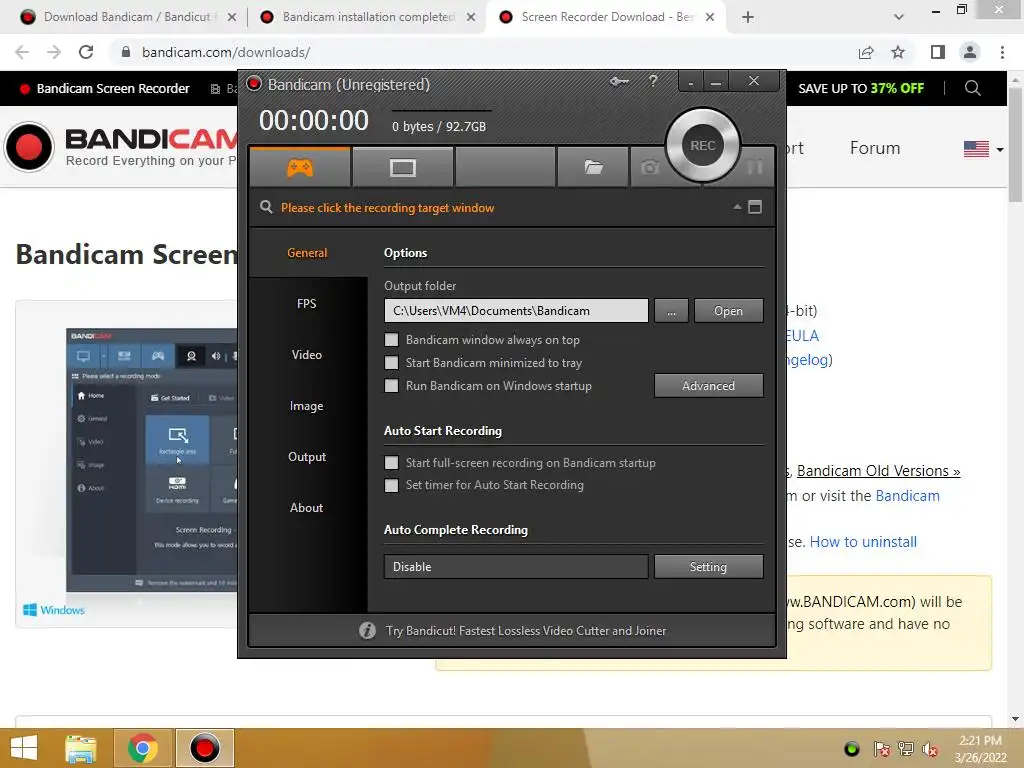Open language flag dropdown on website
This screenshot has width=1024, height=768.
tap(983, 149)
